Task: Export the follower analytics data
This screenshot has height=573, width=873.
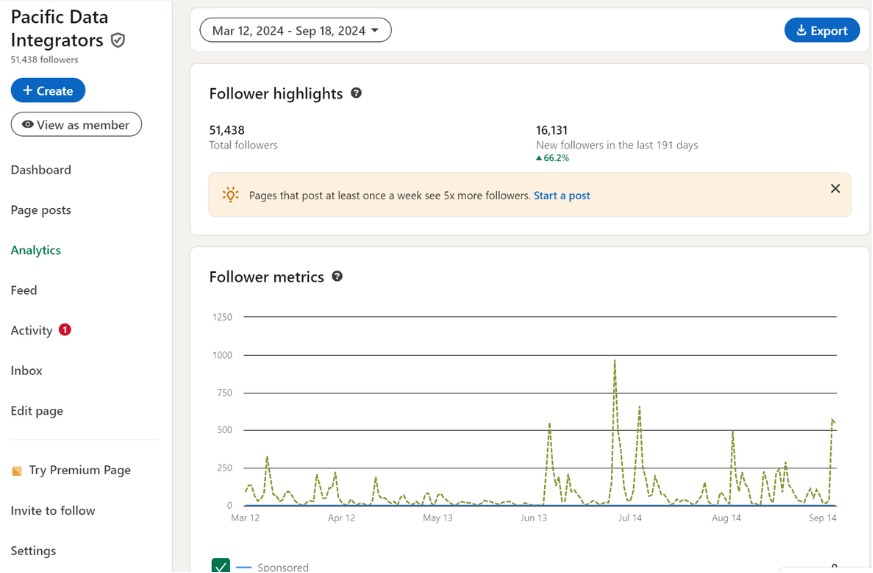Action: 822,30
